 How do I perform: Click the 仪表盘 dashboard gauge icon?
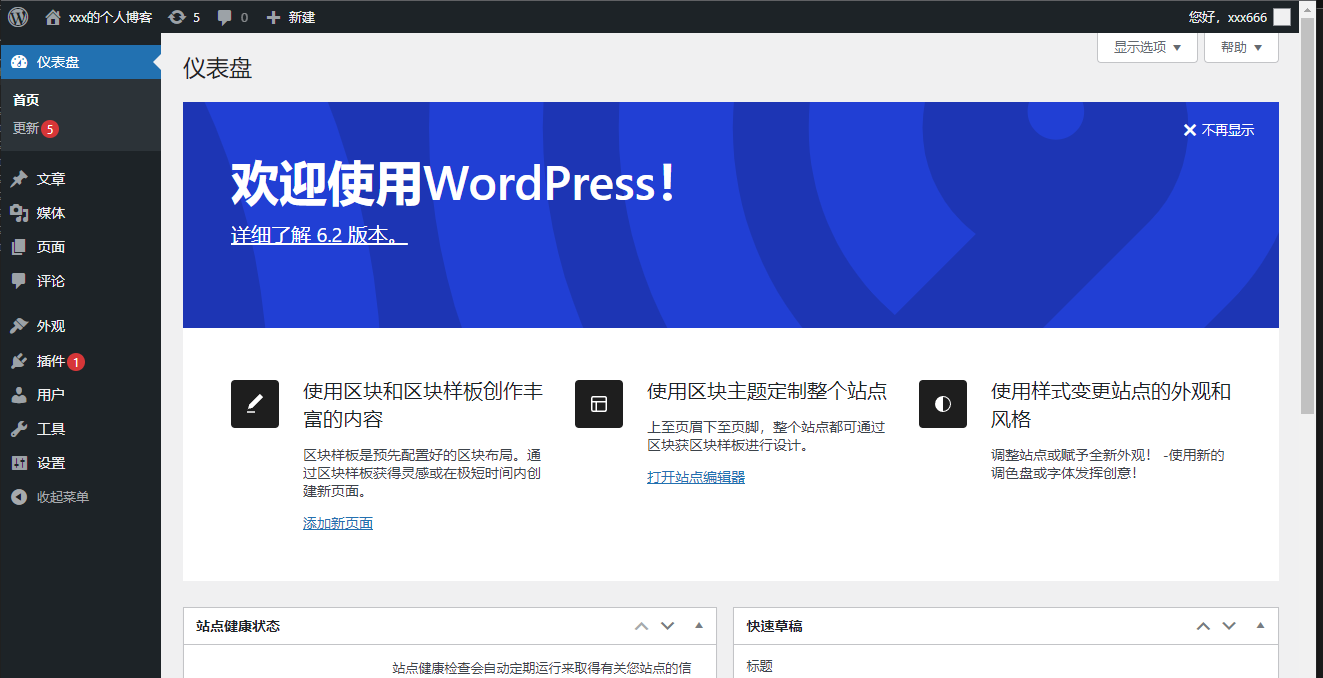coord(19,62)
